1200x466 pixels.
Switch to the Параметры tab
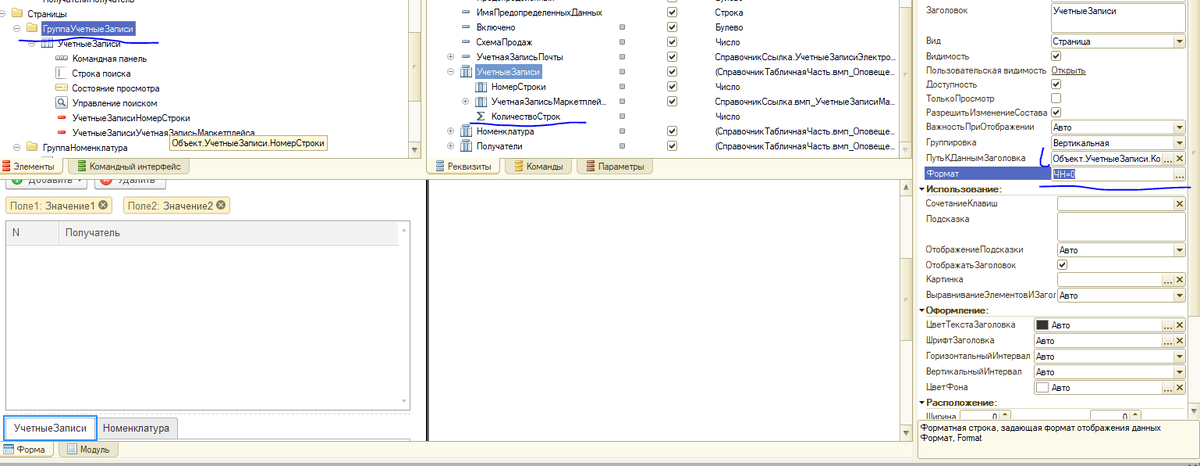coord(614,167)
